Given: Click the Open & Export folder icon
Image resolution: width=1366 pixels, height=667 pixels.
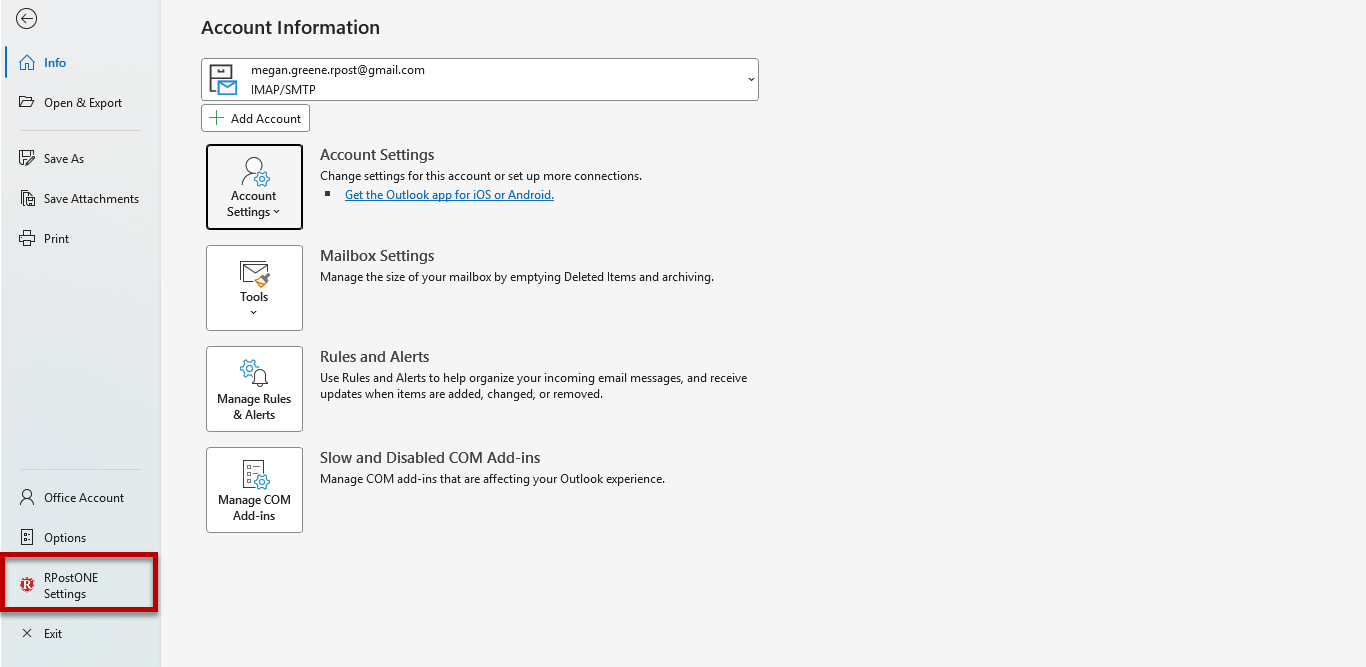Looking at the screenshot, I should click(x=27, y=103).
